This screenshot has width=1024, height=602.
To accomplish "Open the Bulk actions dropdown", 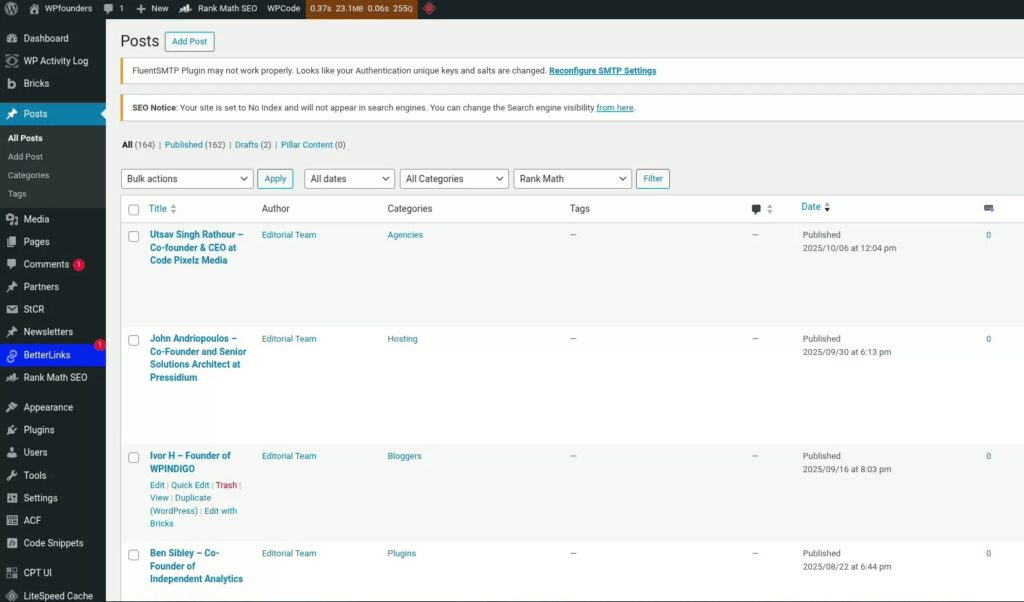I will point(187,179).
